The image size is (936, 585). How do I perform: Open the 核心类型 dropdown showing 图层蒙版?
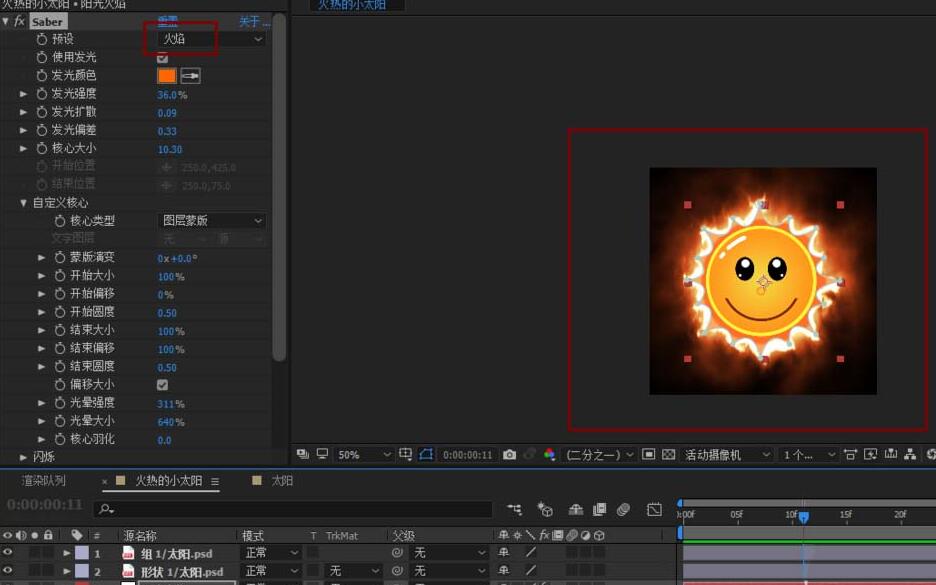pyautogui.click(x=212, y=221)
